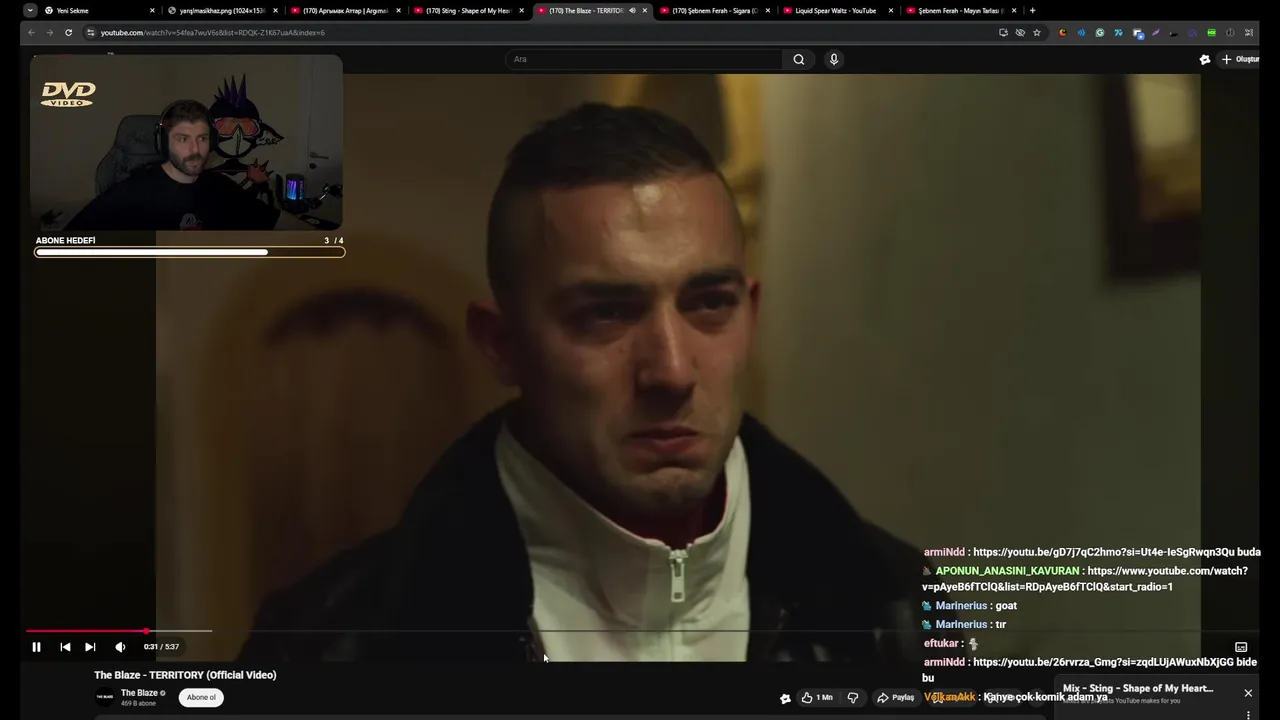Share the video with Paylaş
The image size is (1280, 720).
(x=896, y=697)
